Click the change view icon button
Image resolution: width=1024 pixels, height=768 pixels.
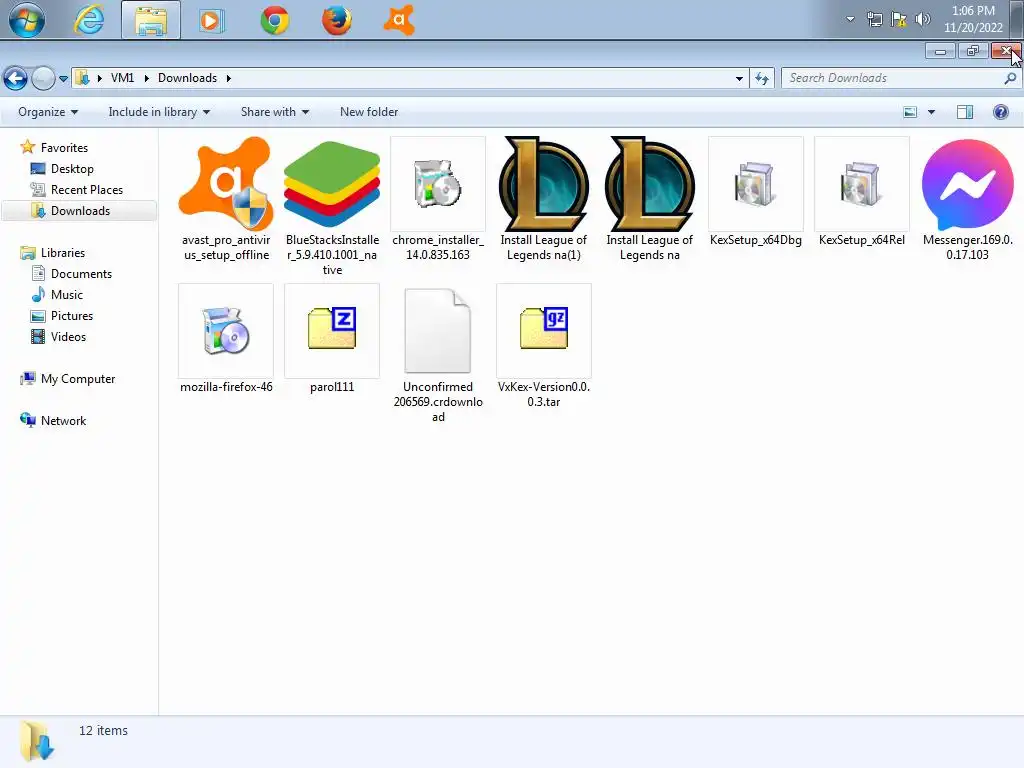pos(910,112)
